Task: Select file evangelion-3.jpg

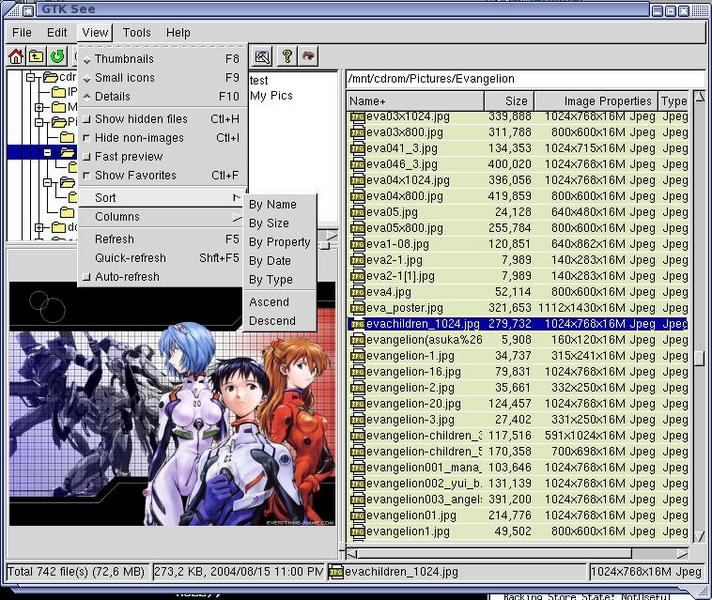Action: point(518,420)
